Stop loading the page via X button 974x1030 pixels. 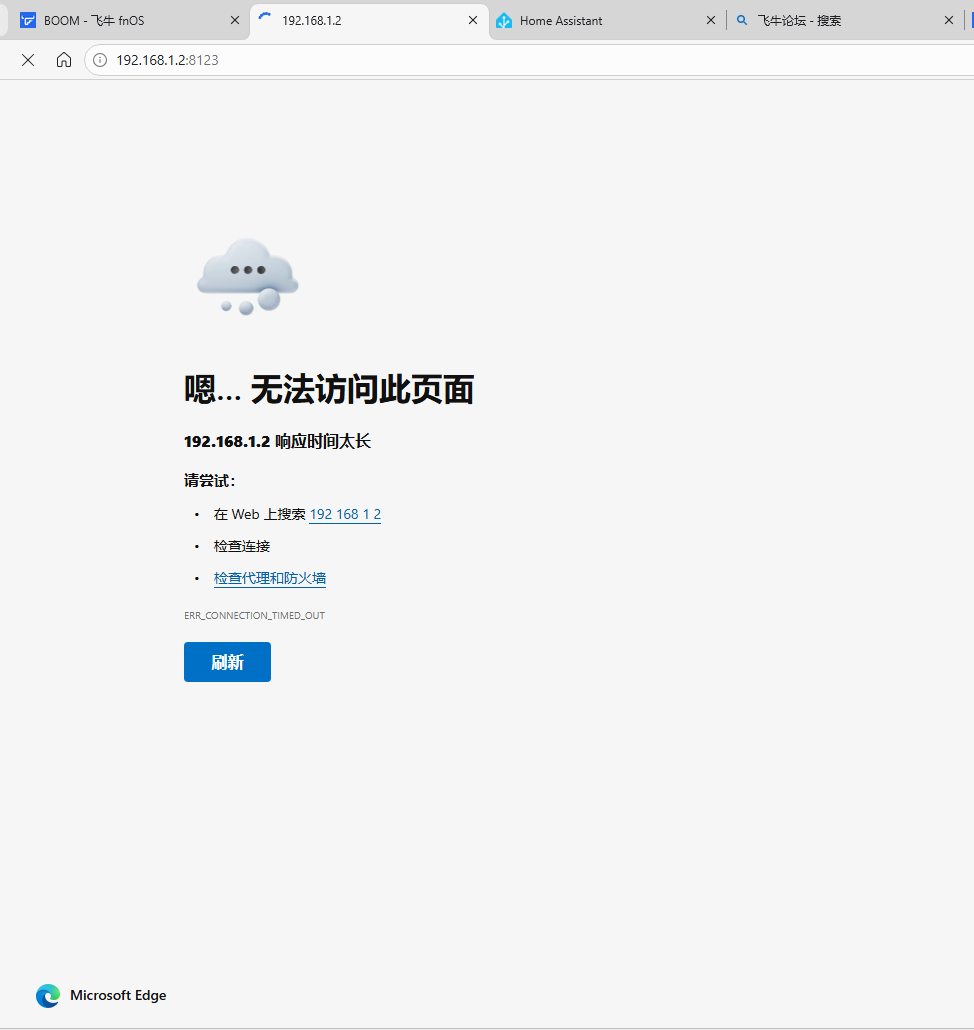point(28,60)
